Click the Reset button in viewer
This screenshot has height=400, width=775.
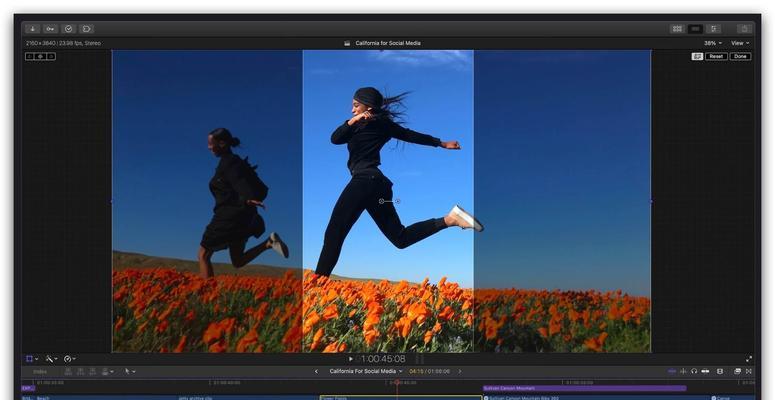(716, 56)
